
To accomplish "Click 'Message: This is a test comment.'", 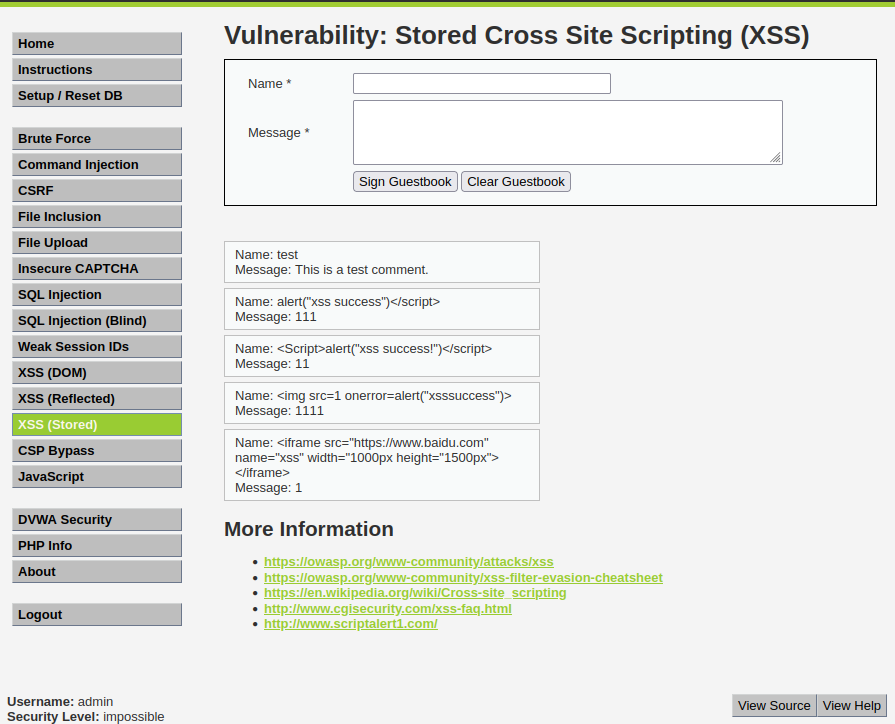I will coord(332,270).
